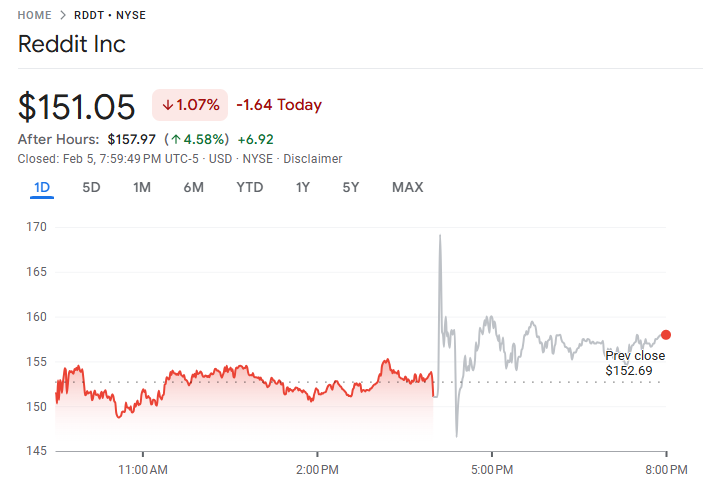Select the MAX time range
Image resolution: width=703 pixels, height=492 pixels.
click(x=407, y=187)
